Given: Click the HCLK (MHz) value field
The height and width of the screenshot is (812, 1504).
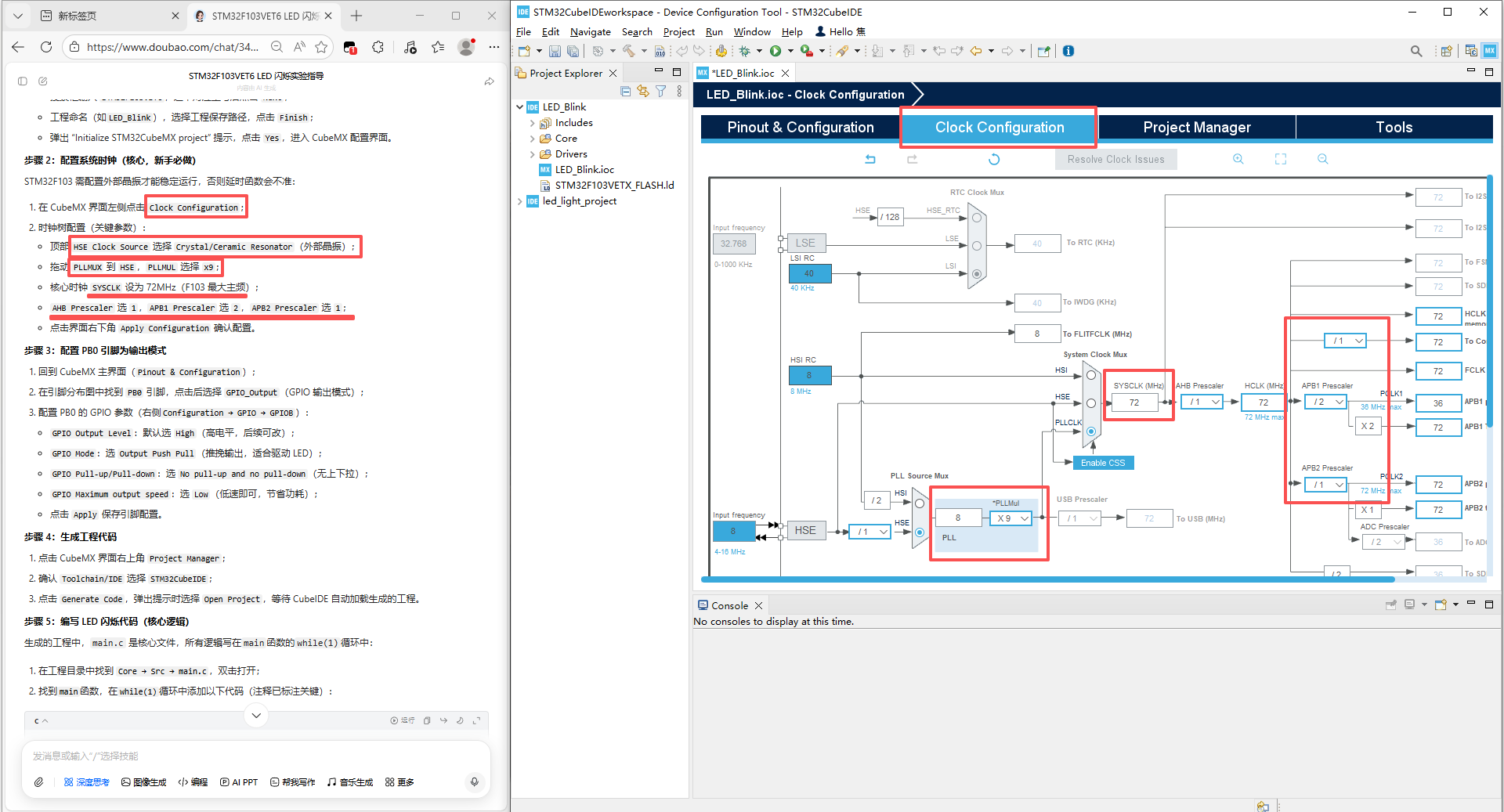Looking at the screenshot, I should point(1264,402).
